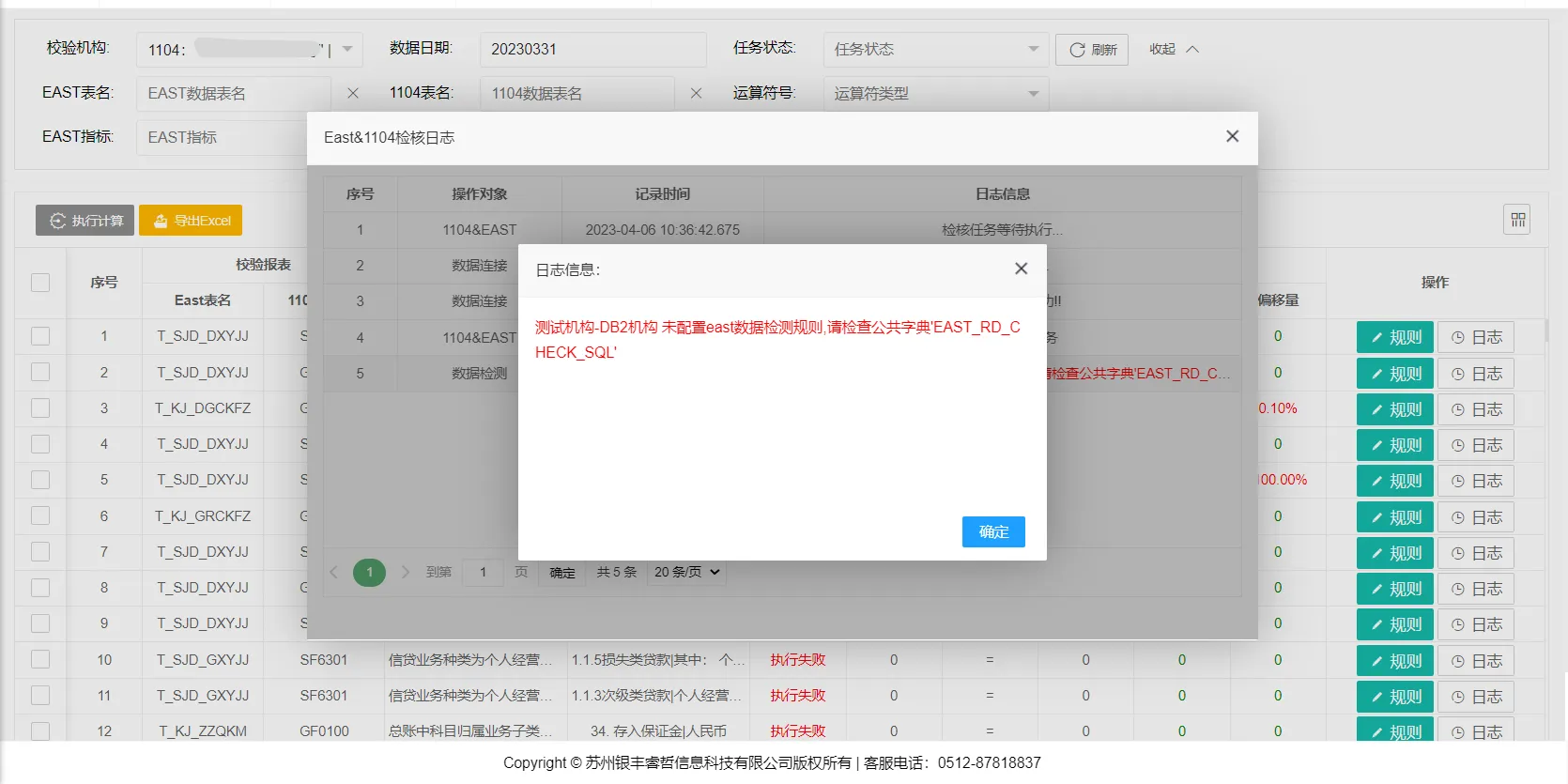Viewport: 1568px width, 784px height.
Task: Collapse the filter panel with 收起
Action: [1174, 50]
